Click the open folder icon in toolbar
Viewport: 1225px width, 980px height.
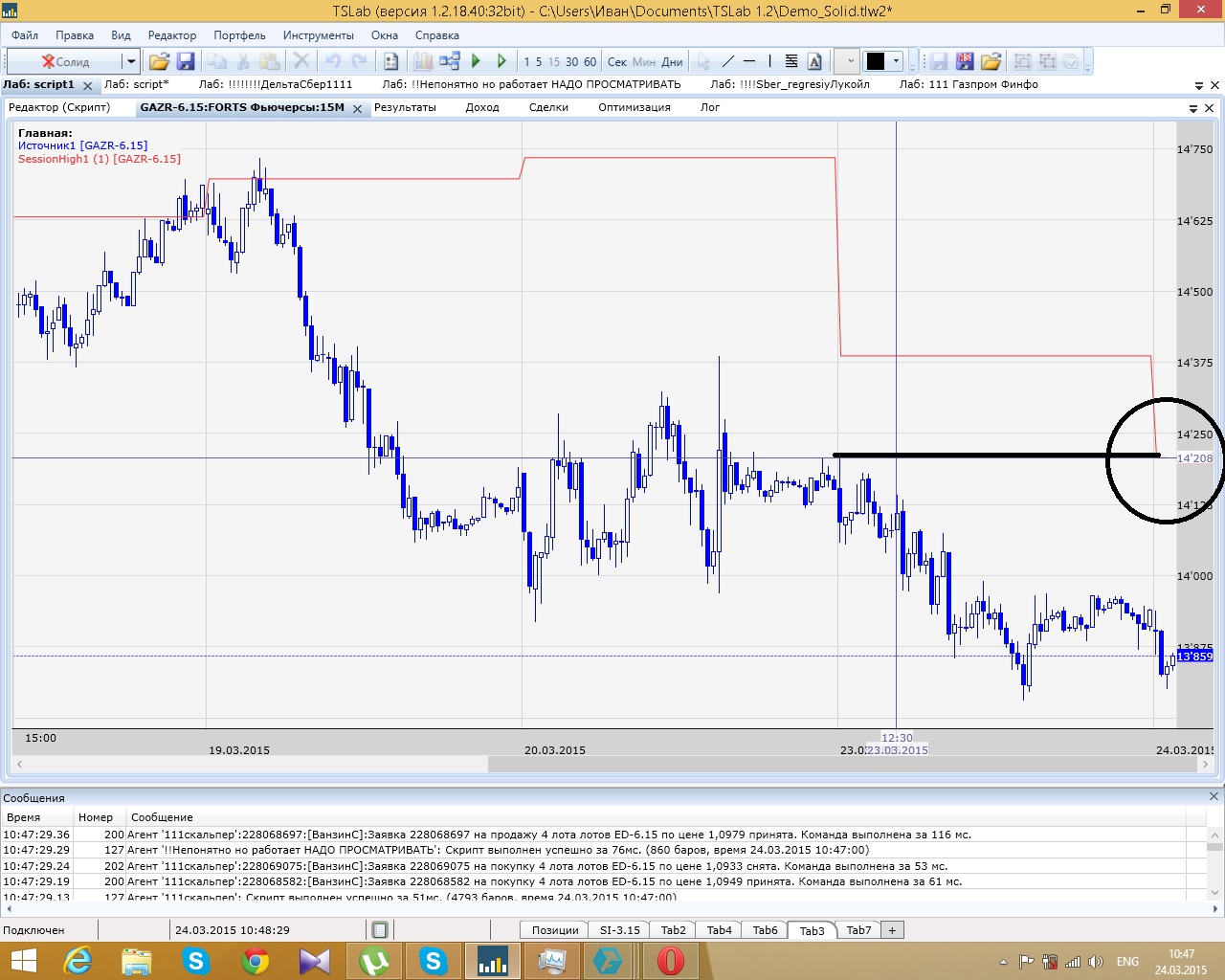click(x=159, y=61)
